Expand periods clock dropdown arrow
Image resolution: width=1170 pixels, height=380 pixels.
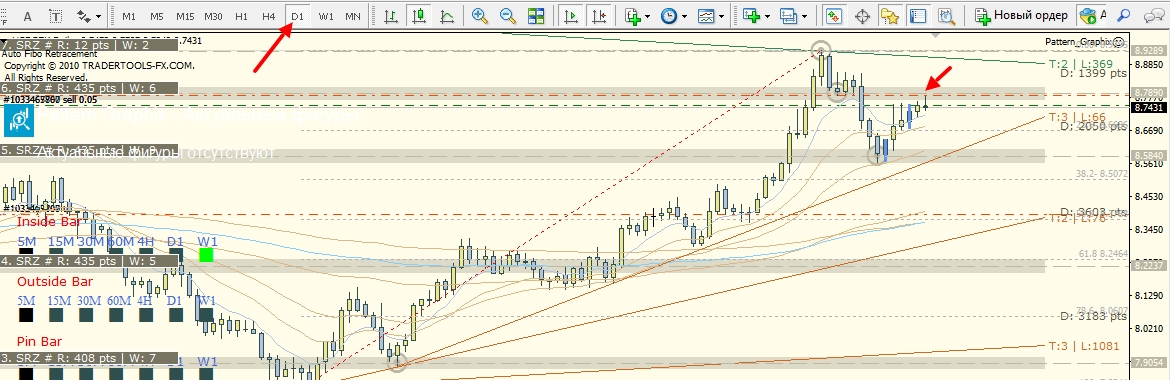(684, 16)
